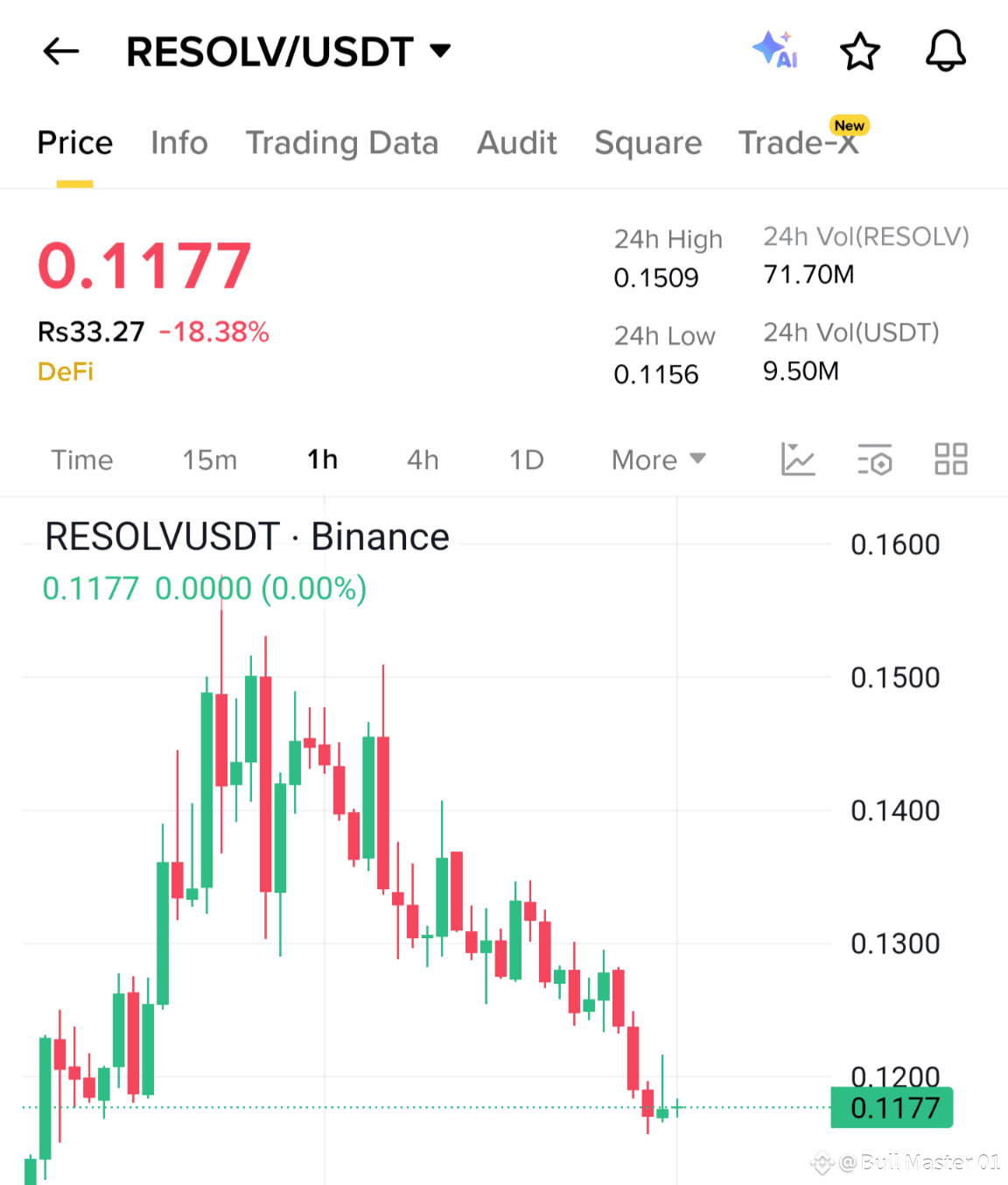Select the 1D chart interval
This screenshot has width=1008, height=1185.
(526, 459)
